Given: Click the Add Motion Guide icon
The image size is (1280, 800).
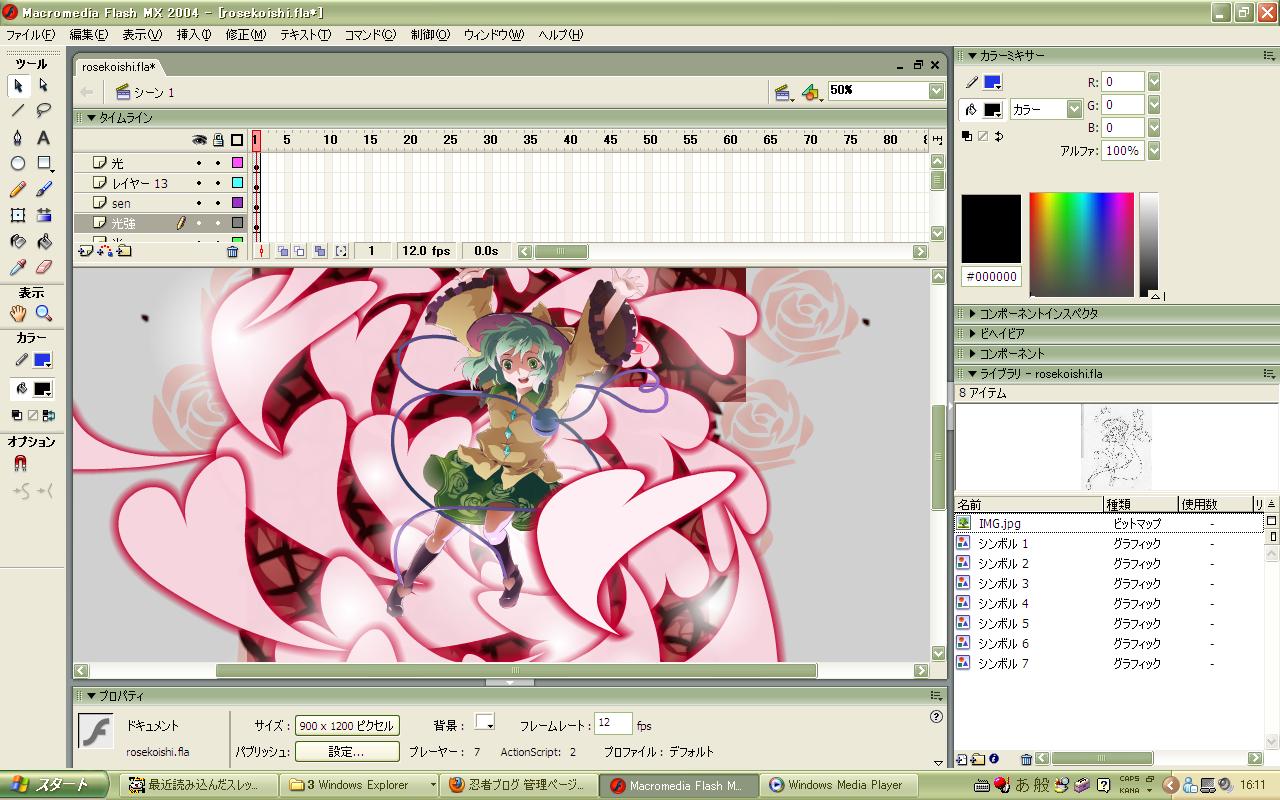Looking at the screenshot, I should [x=105, y=252].
